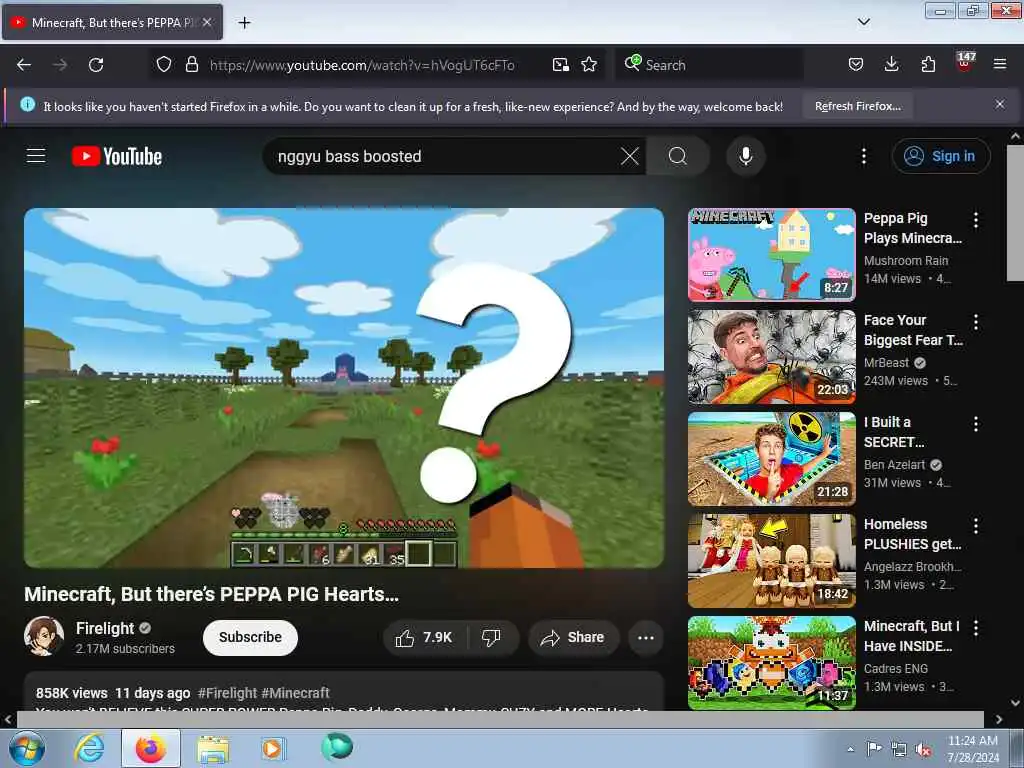Open the tracking protection shield icon

pos(164,65)
